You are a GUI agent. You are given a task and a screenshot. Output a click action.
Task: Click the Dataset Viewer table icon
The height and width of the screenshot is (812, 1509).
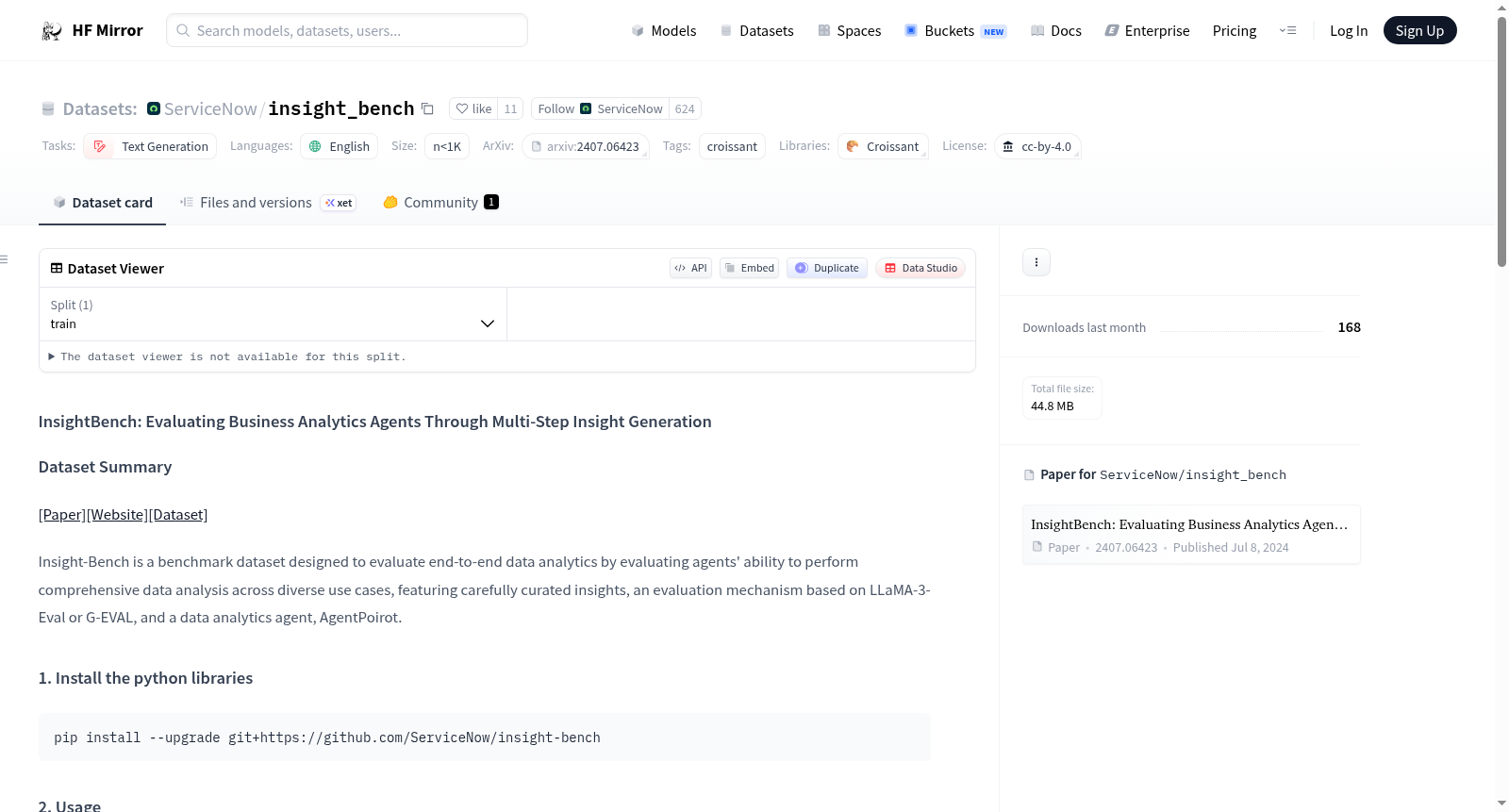[x=57, y=268]
